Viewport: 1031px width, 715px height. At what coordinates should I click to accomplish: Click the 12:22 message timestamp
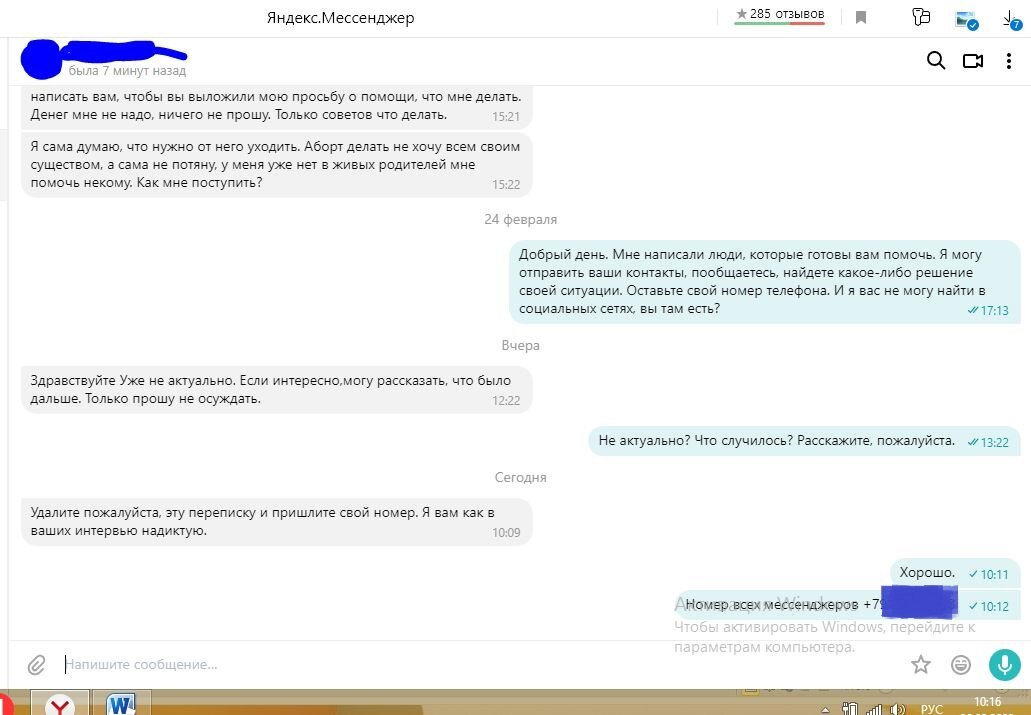point(506,401)
